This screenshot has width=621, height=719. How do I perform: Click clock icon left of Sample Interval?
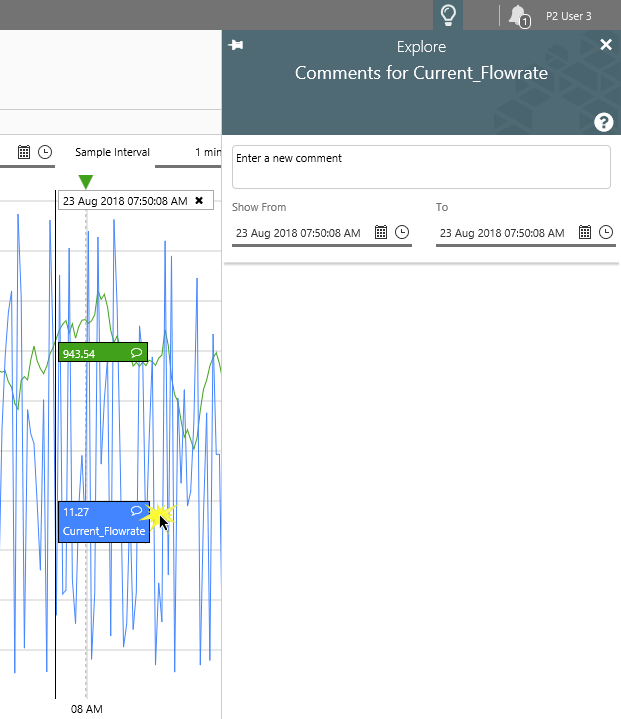(45, 152)
